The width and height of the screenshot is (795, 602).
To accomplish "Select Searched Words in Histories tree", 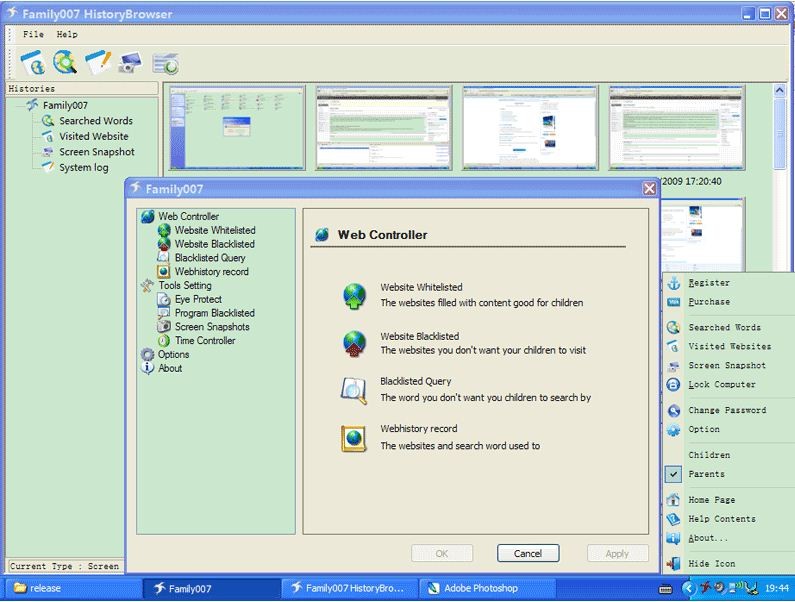I will pyautogui.click(x=96, y=121).
